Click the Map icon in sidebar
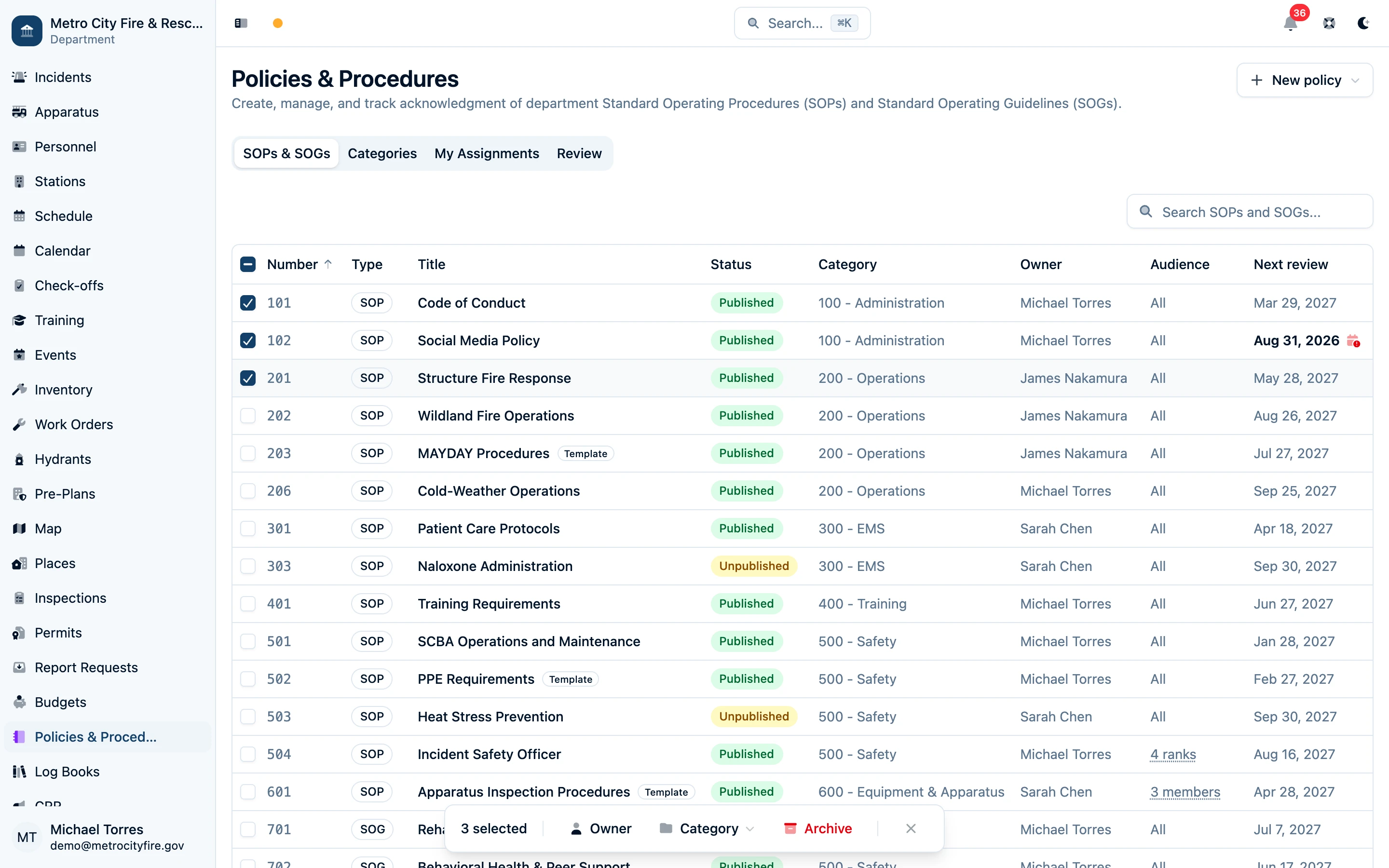This screenshot has height=868, width=1389. click(19, 529)
